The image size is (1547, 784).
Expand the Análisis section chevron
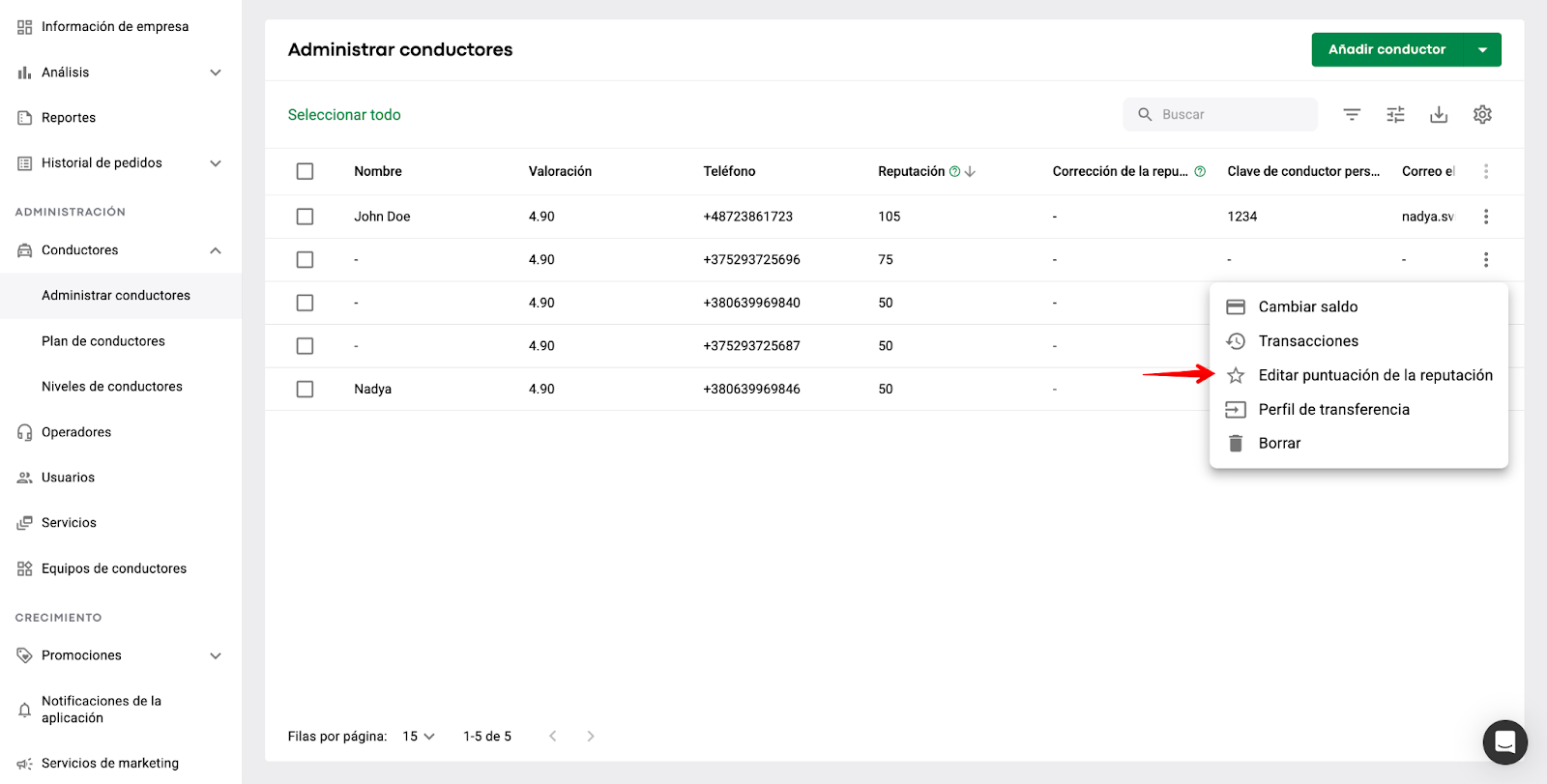pyautogui.click(x=216, y=73)
